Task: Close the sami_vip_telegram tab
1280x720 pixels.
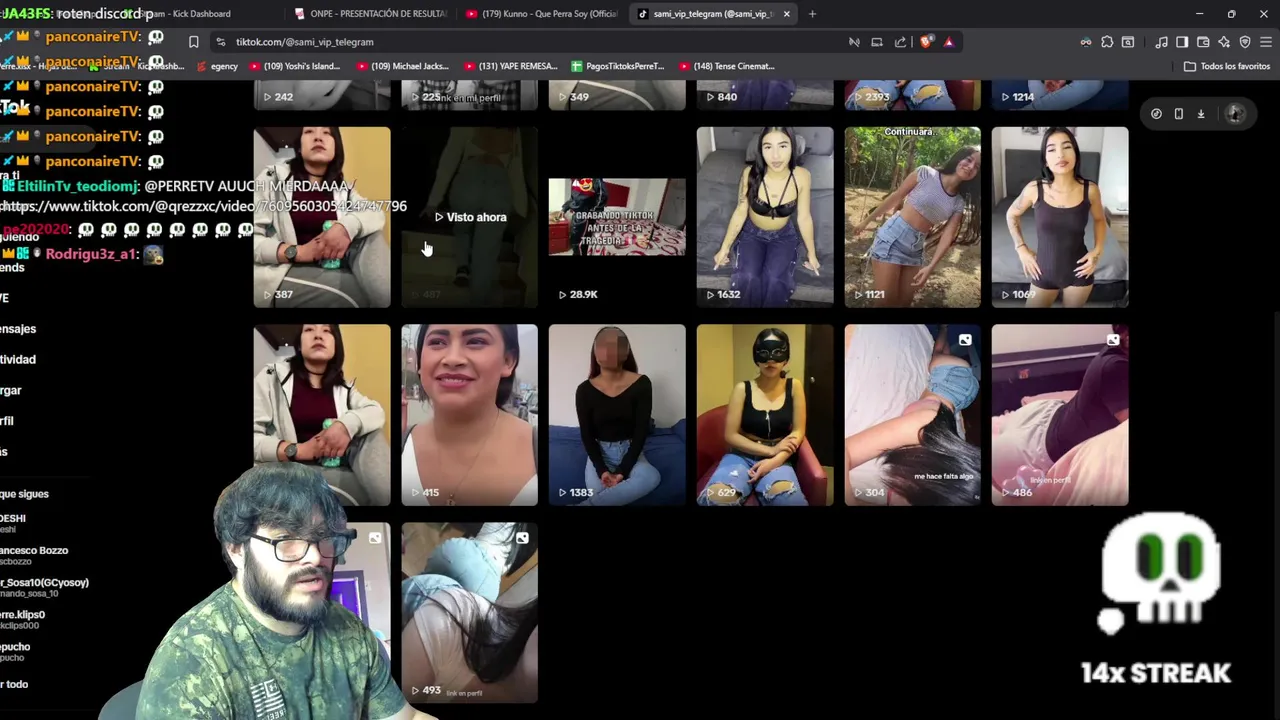Action: tap(786, 14)
